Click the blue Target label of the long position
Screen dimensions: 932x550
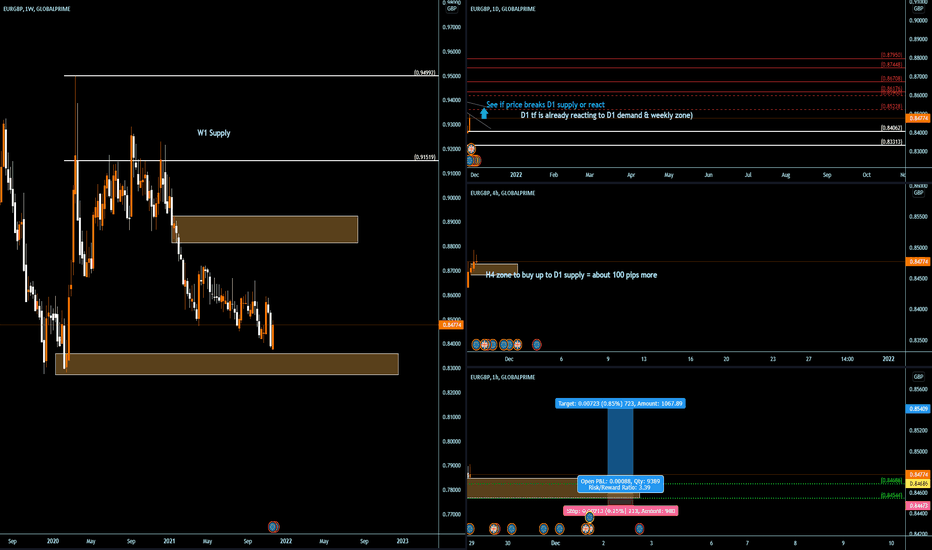click(x=620, y=403)
